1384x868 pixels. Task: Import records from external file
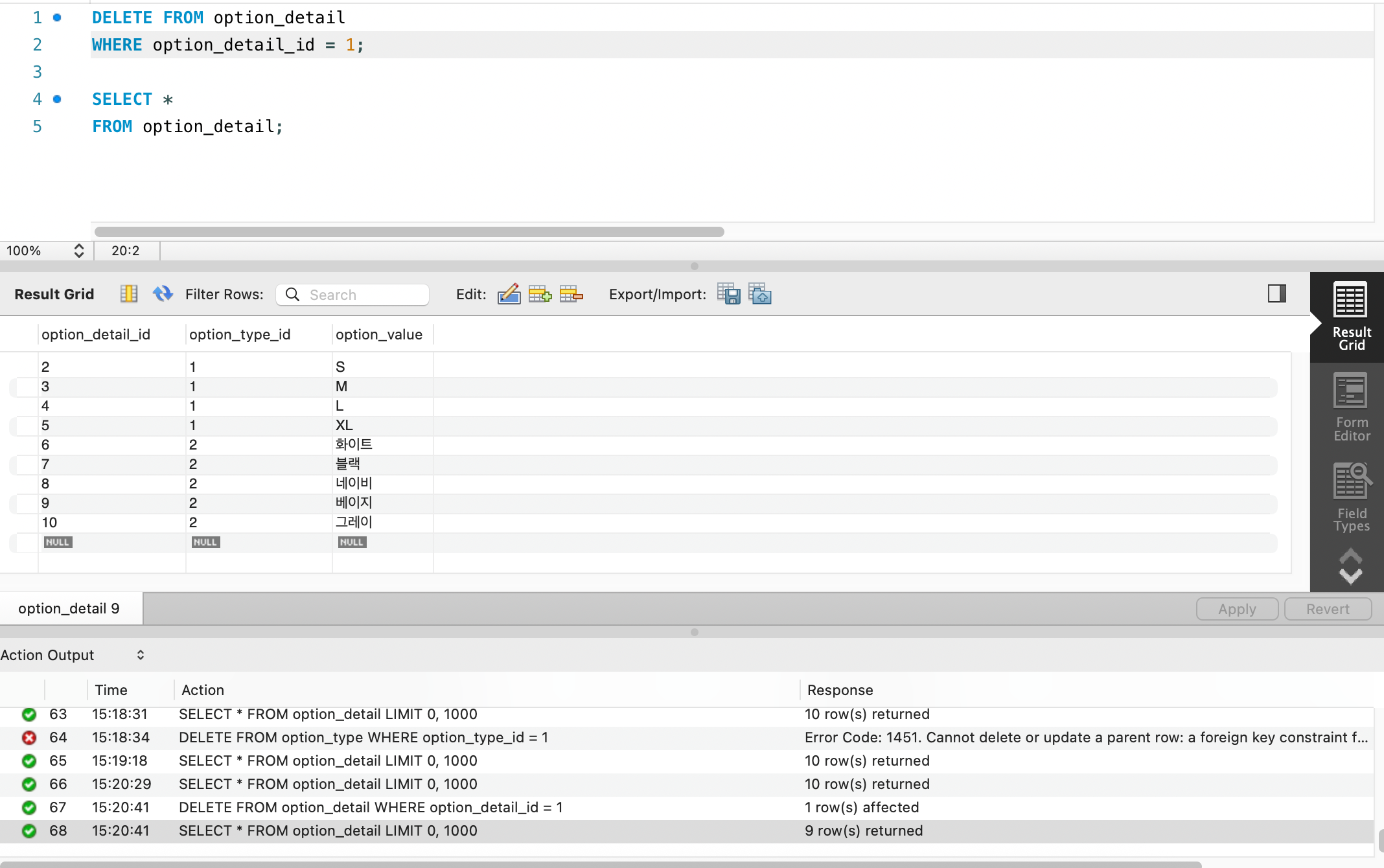pyautogui.click(x=760, y=294)
